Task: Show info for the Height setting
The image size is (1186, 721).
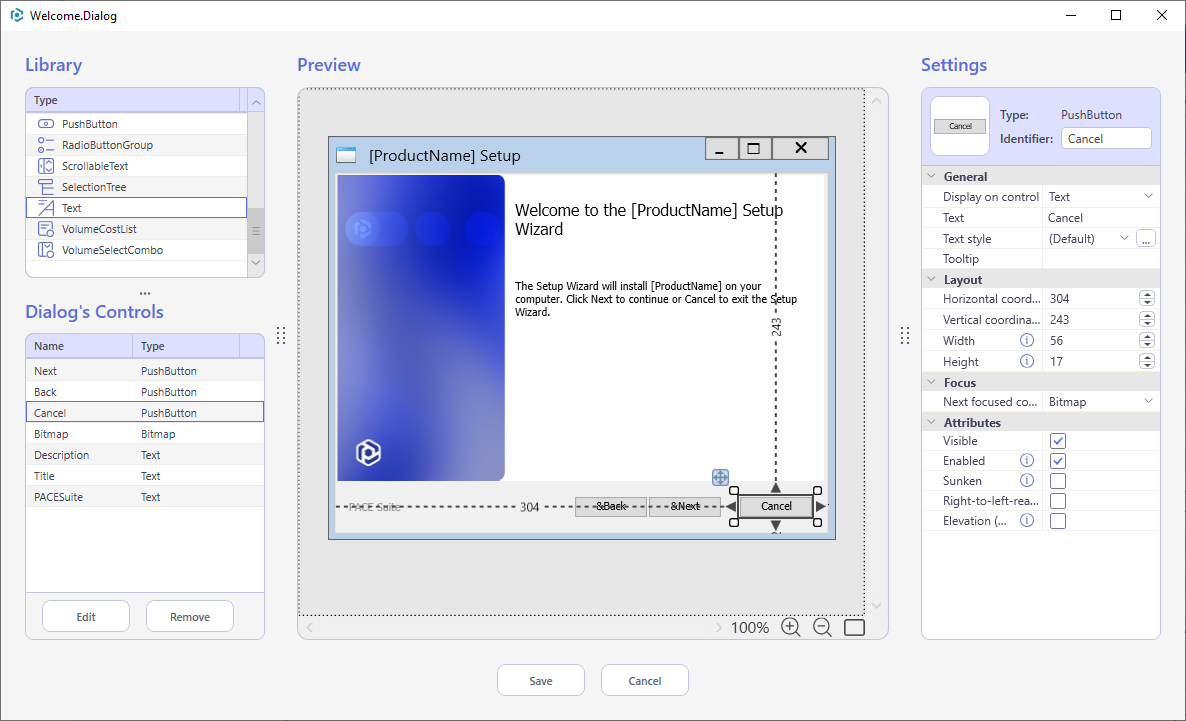Action: (x=1026, y=361)
